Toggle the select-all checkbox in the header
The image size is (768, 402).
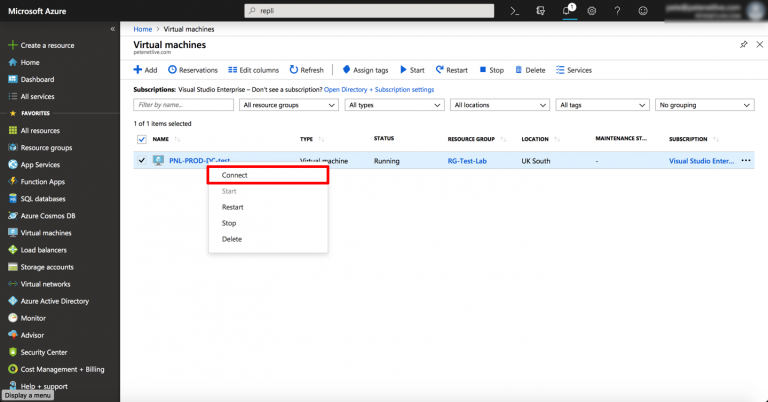tap(142, 139)
